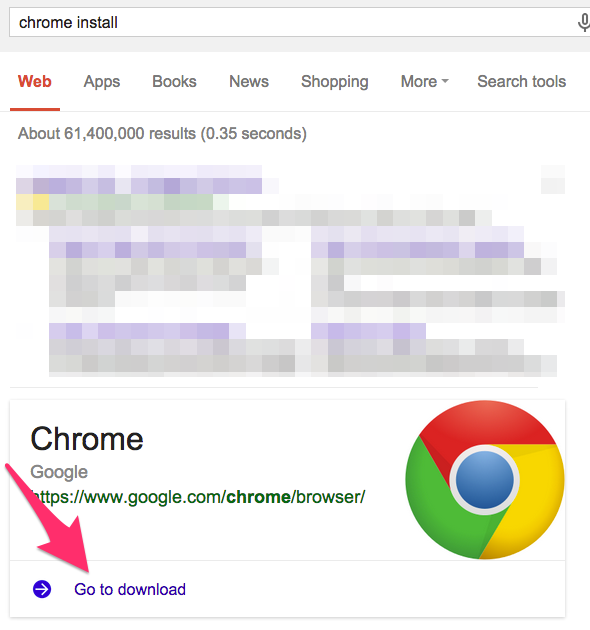Switch to the Apps tab
Image resolution: width=590 pixels, height=630 pixels.
[102, 82]
